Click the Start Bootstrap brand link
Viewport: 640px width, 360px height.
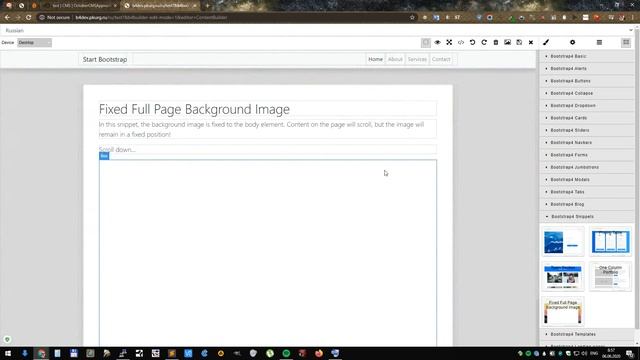click(x=105, y=59)
